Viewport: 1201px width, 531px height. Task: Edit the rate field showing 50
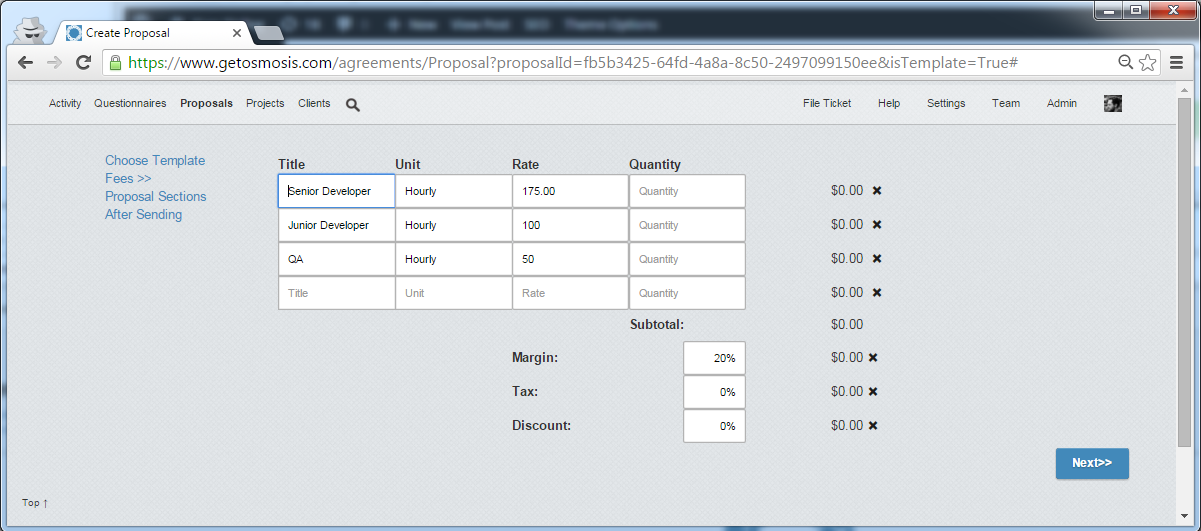point(570,259)
